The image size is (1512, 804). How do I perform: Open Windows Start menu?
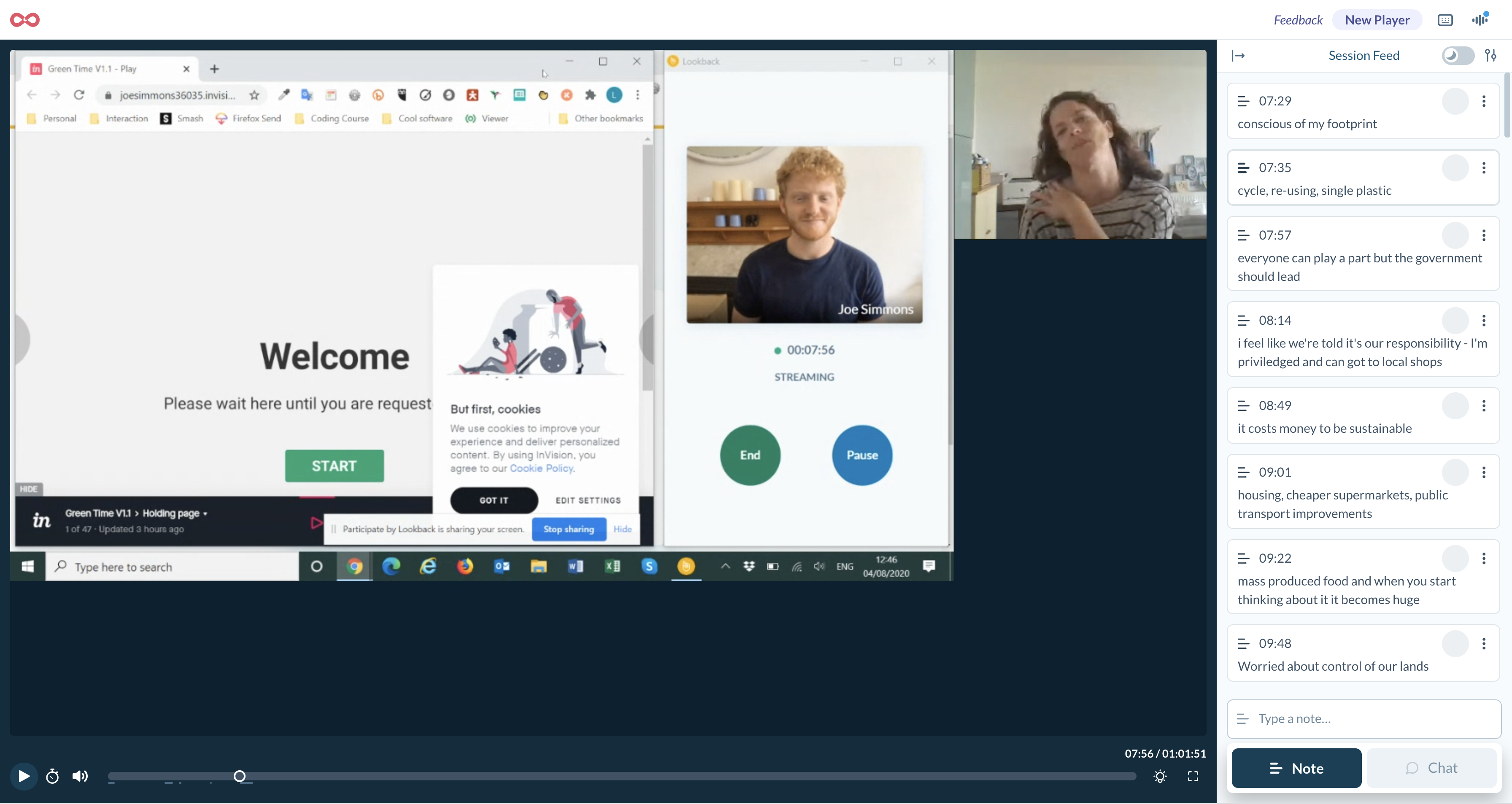[27, 567]
